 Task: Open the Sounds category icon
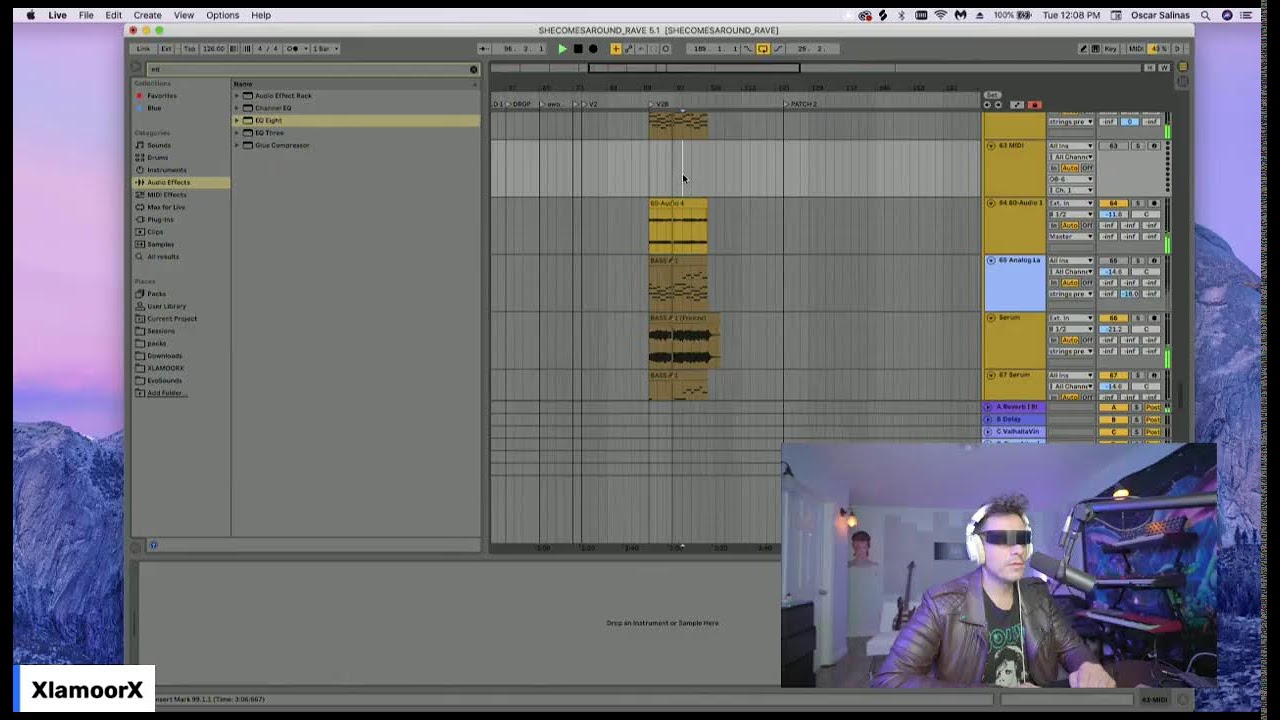point(140,145)
